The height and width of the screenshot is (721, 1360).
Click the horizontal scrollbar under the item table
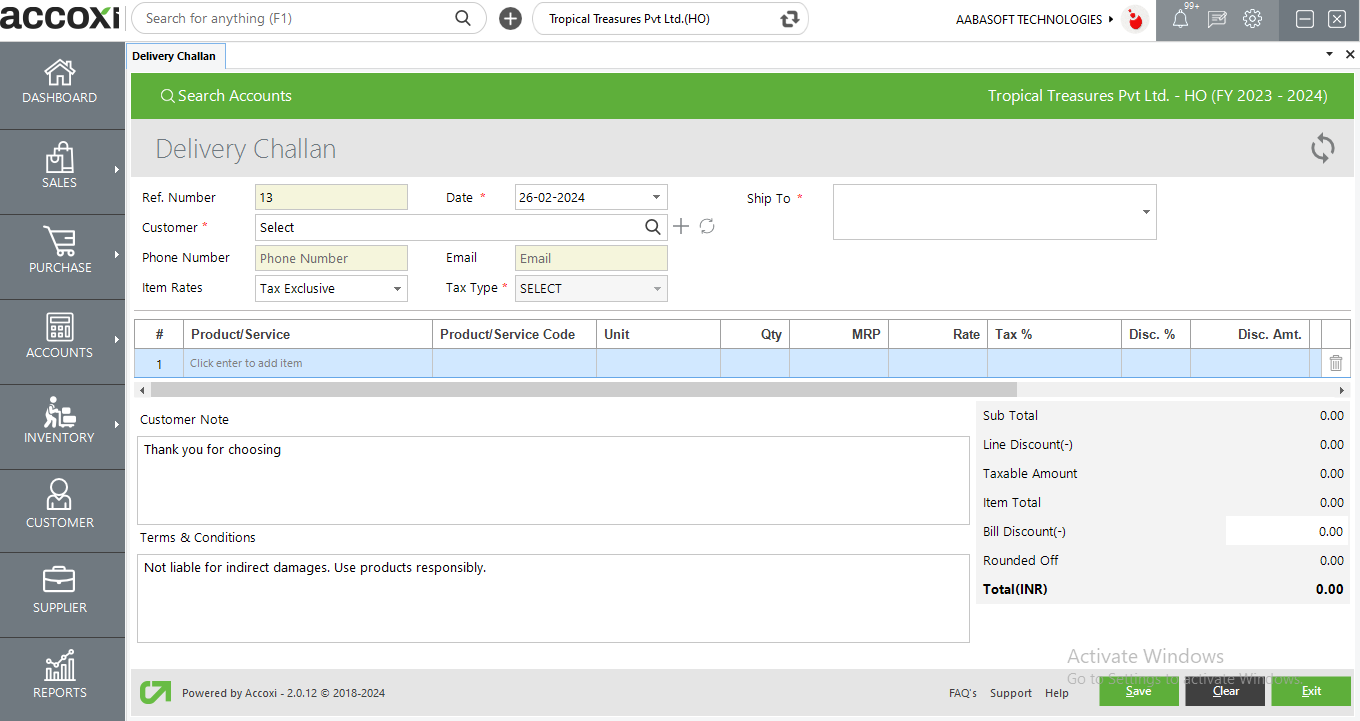coord(583,390)
